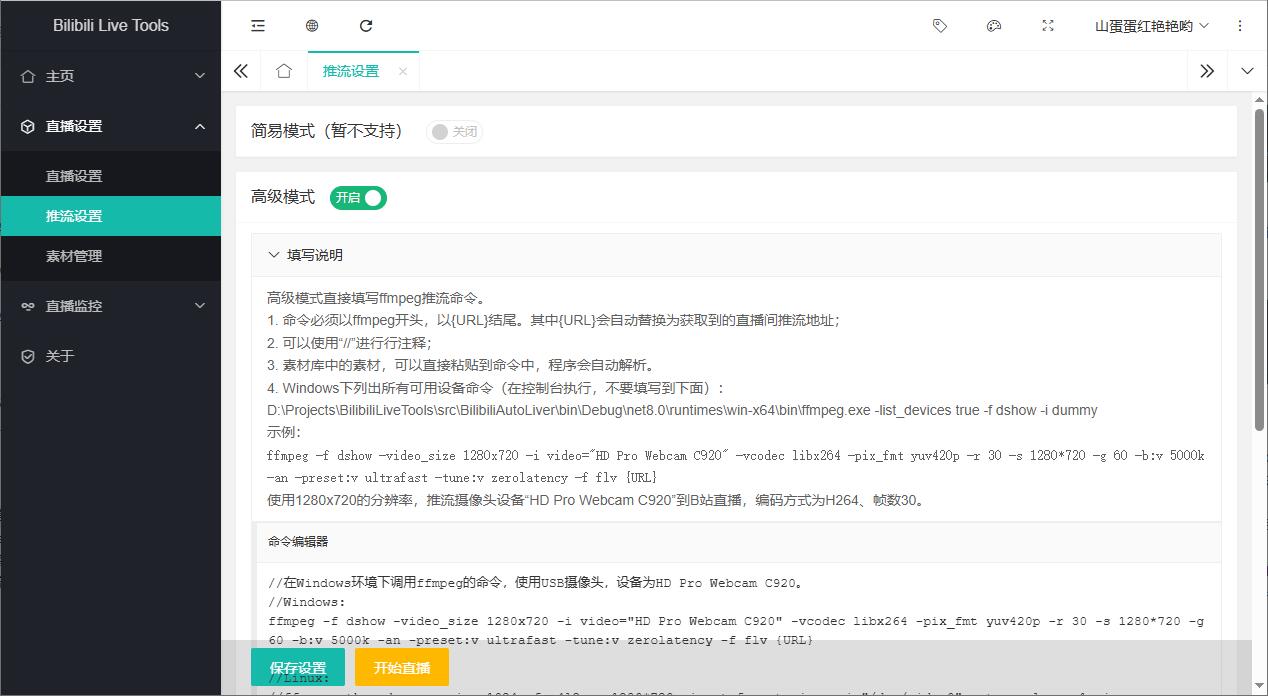Click the 直播设置 cube icon in sidebar
Screen dimensions: 1268x696
click(28, 126)
